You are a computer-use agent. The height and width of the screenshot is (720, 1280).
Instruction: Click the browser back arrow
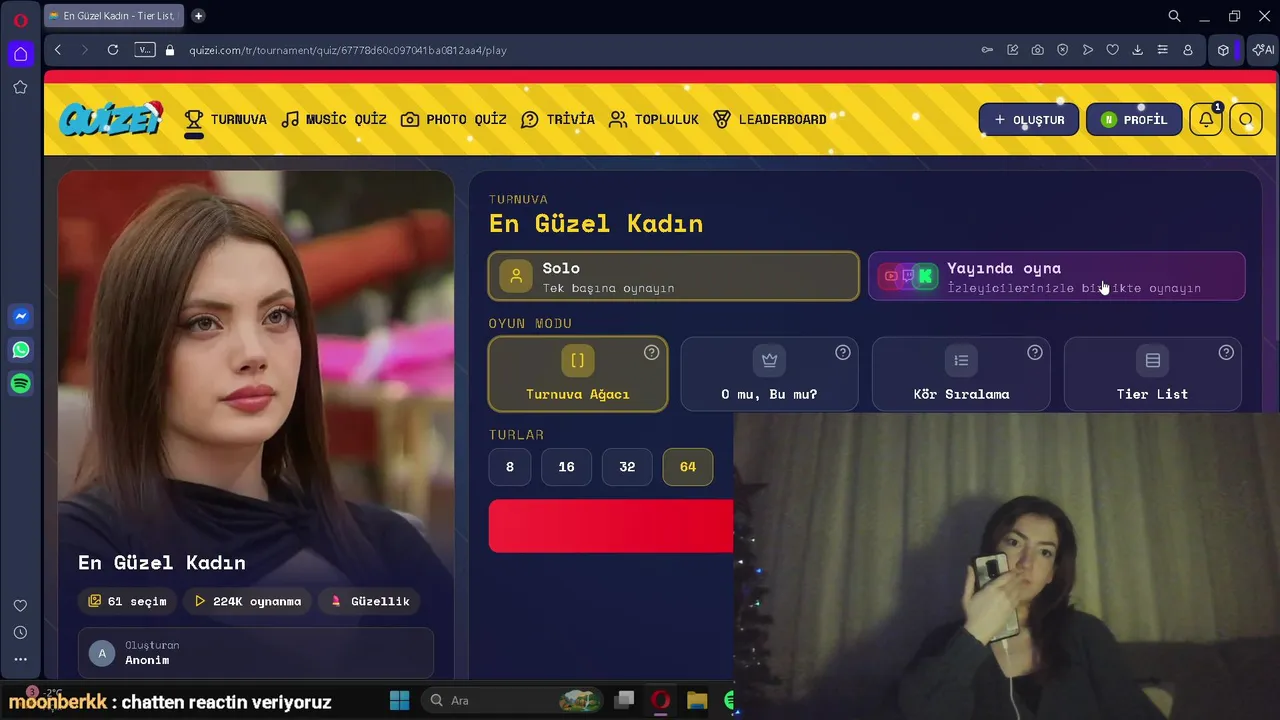(x=58, y=50)
